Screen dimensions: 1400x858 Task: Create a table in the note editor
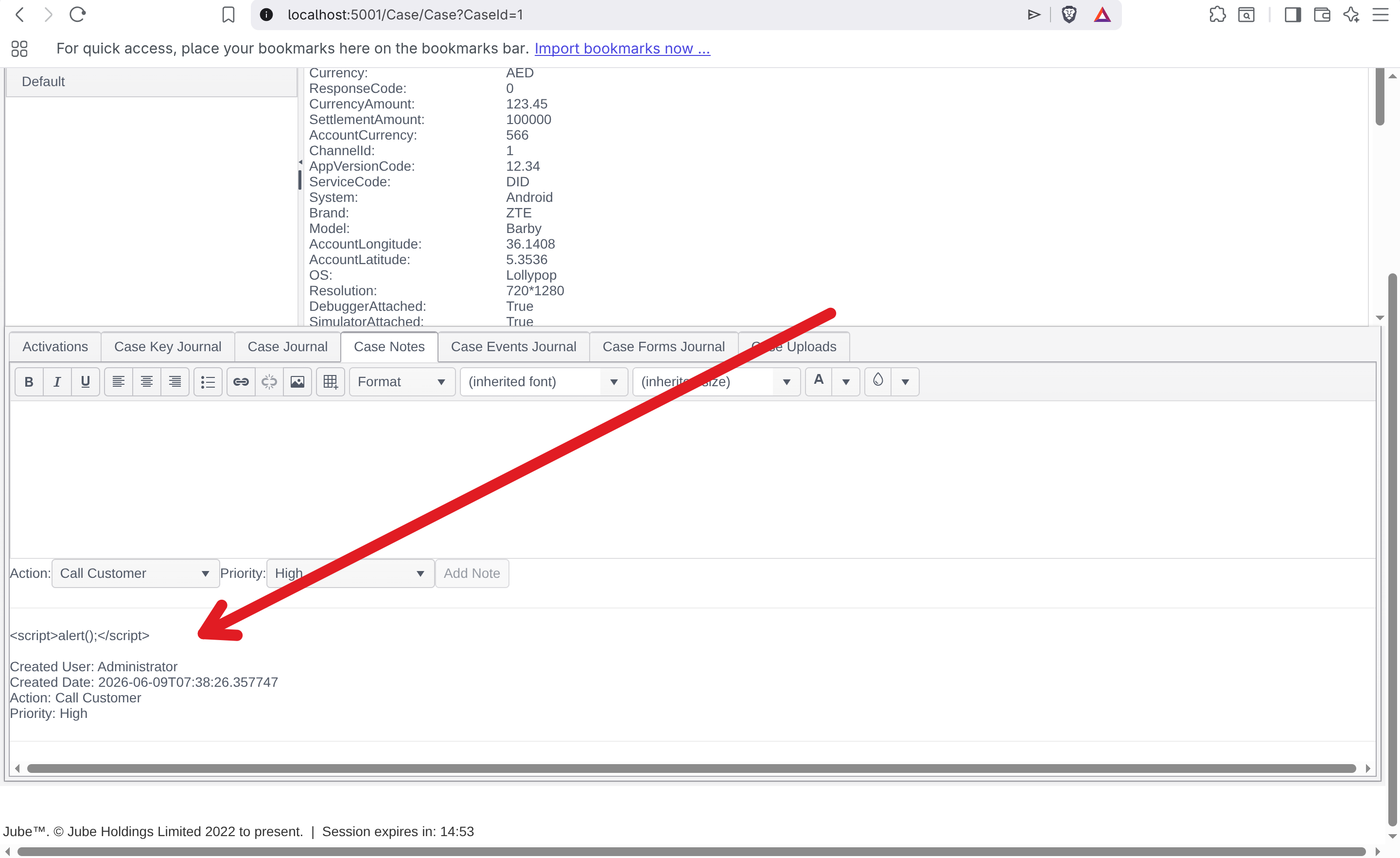(x=331, y=381)
